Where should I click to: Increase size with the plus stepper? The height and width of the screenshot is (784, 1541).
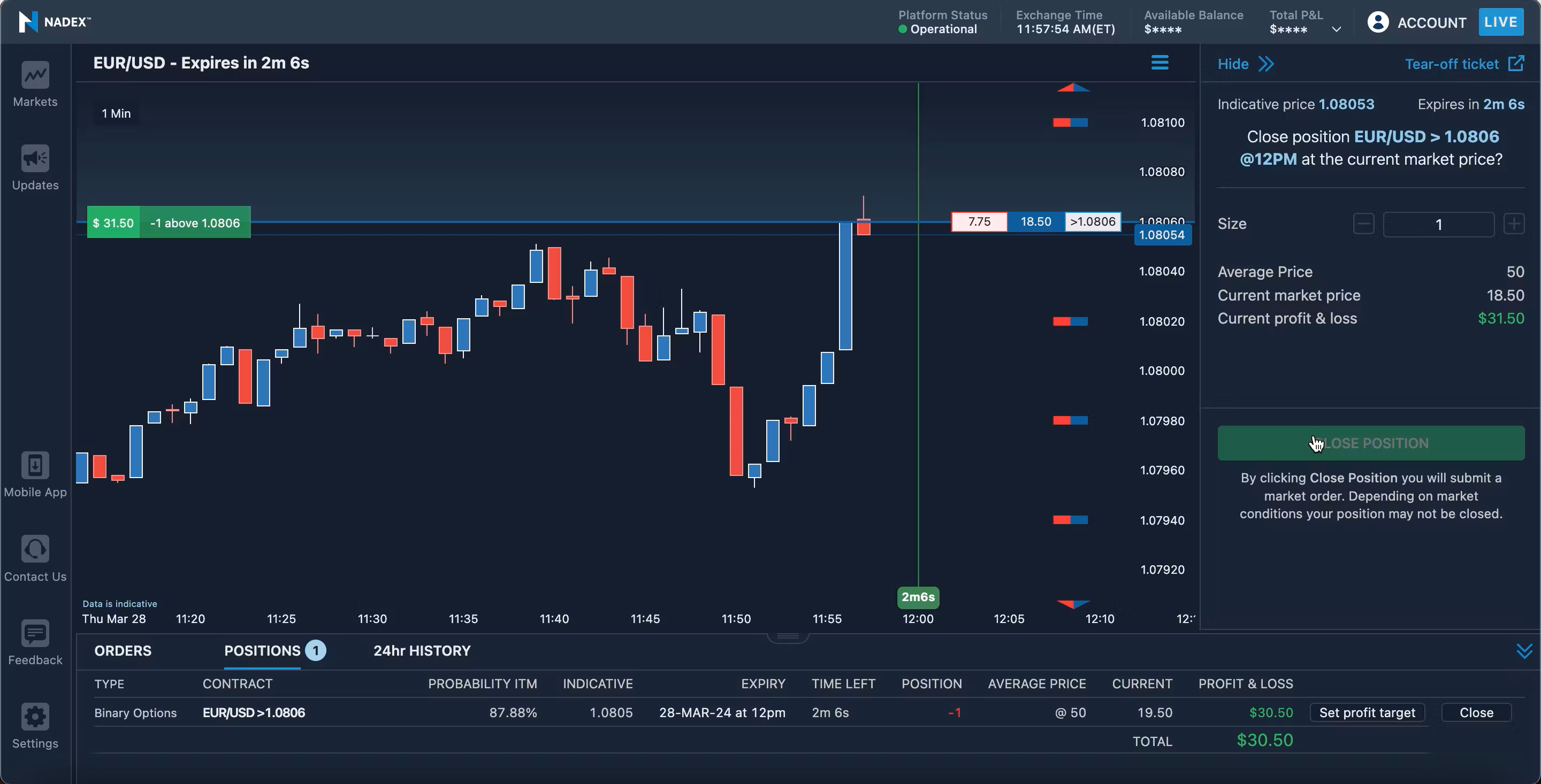pyautogui.click(x=1514, y=224)
